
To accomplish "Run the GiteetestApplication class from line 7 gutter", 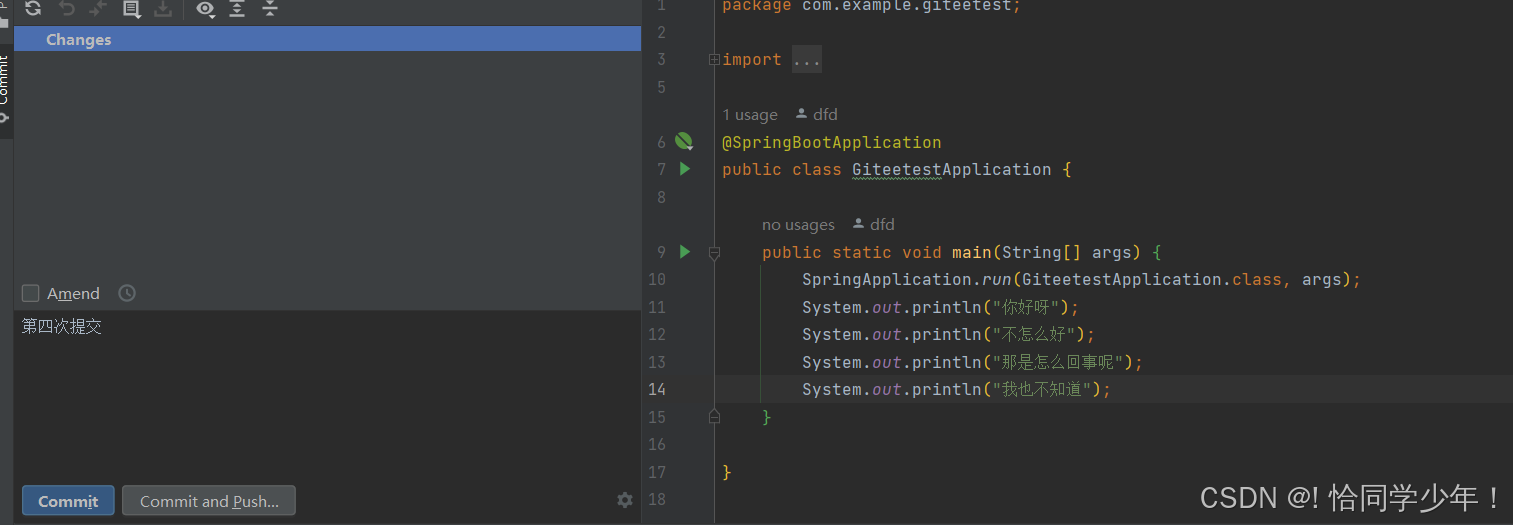I will [x=685, y=169].
